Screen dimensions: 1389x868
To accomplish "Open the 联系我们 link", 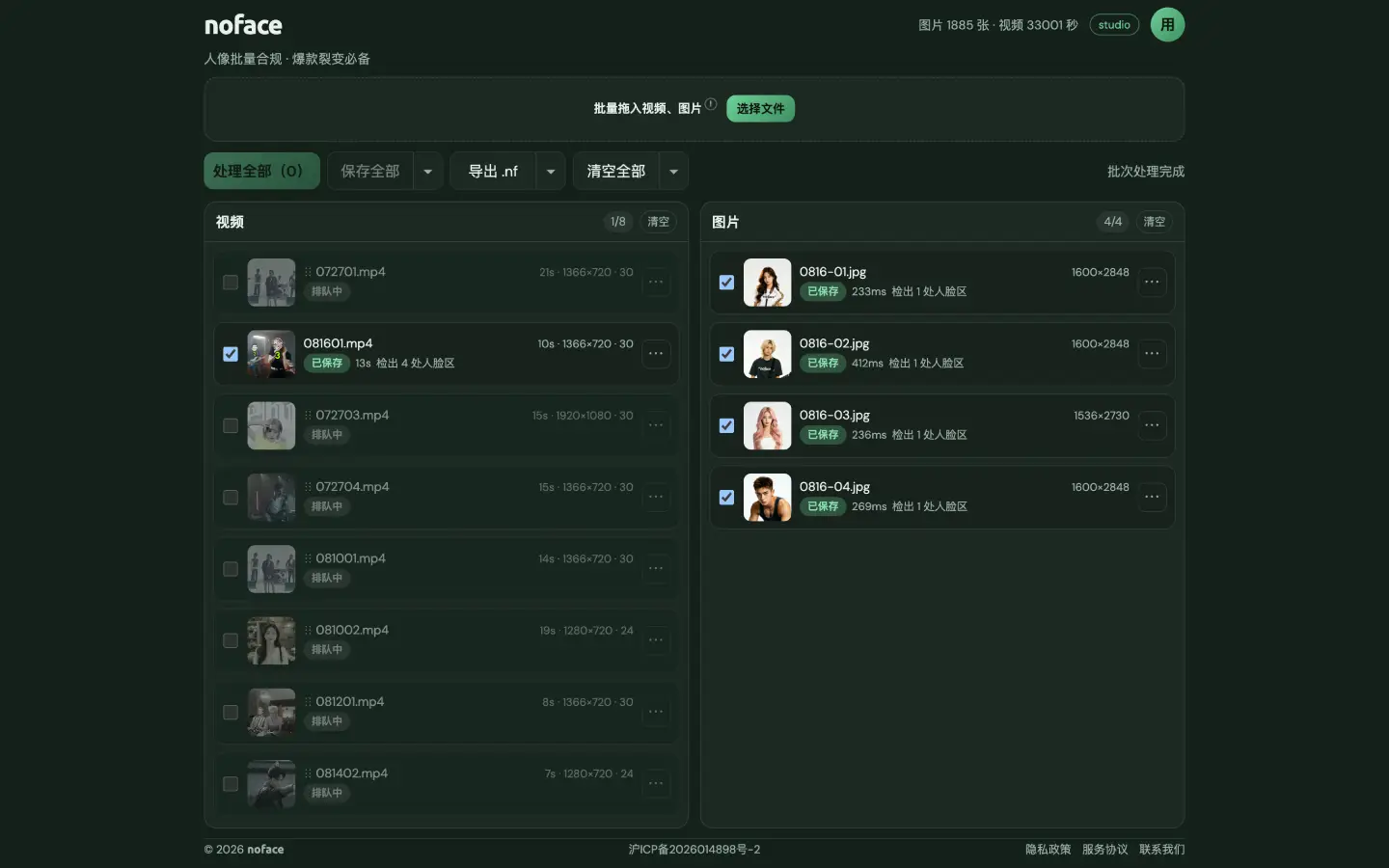I will coord(1161,850).
